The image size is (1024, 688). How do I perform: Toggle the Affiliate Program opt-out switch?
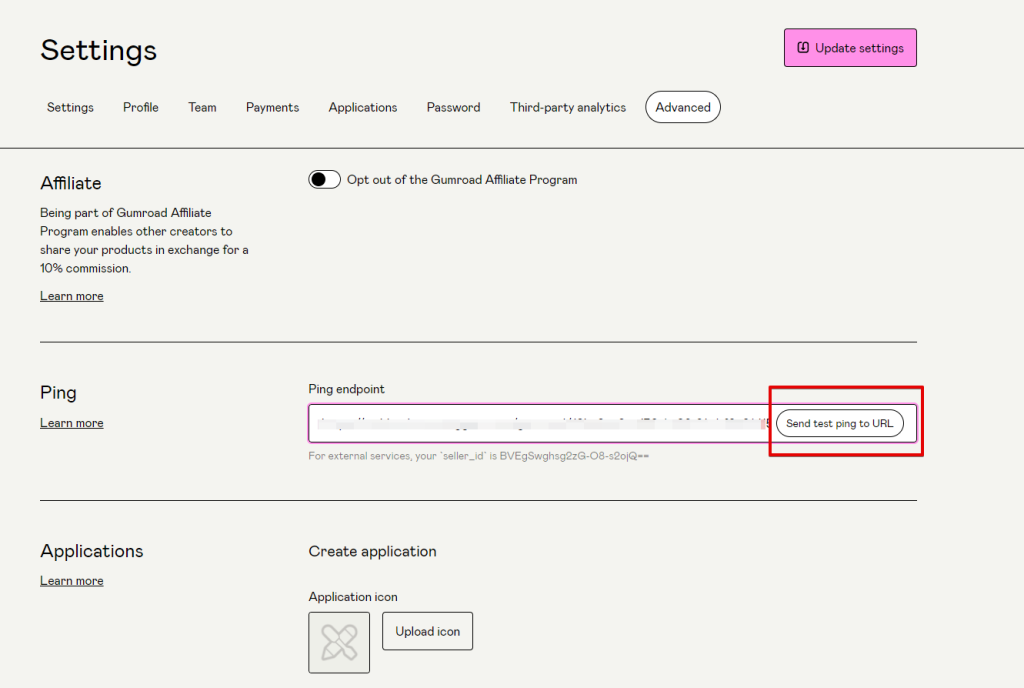pyautogui.click(x=324, y=180)
